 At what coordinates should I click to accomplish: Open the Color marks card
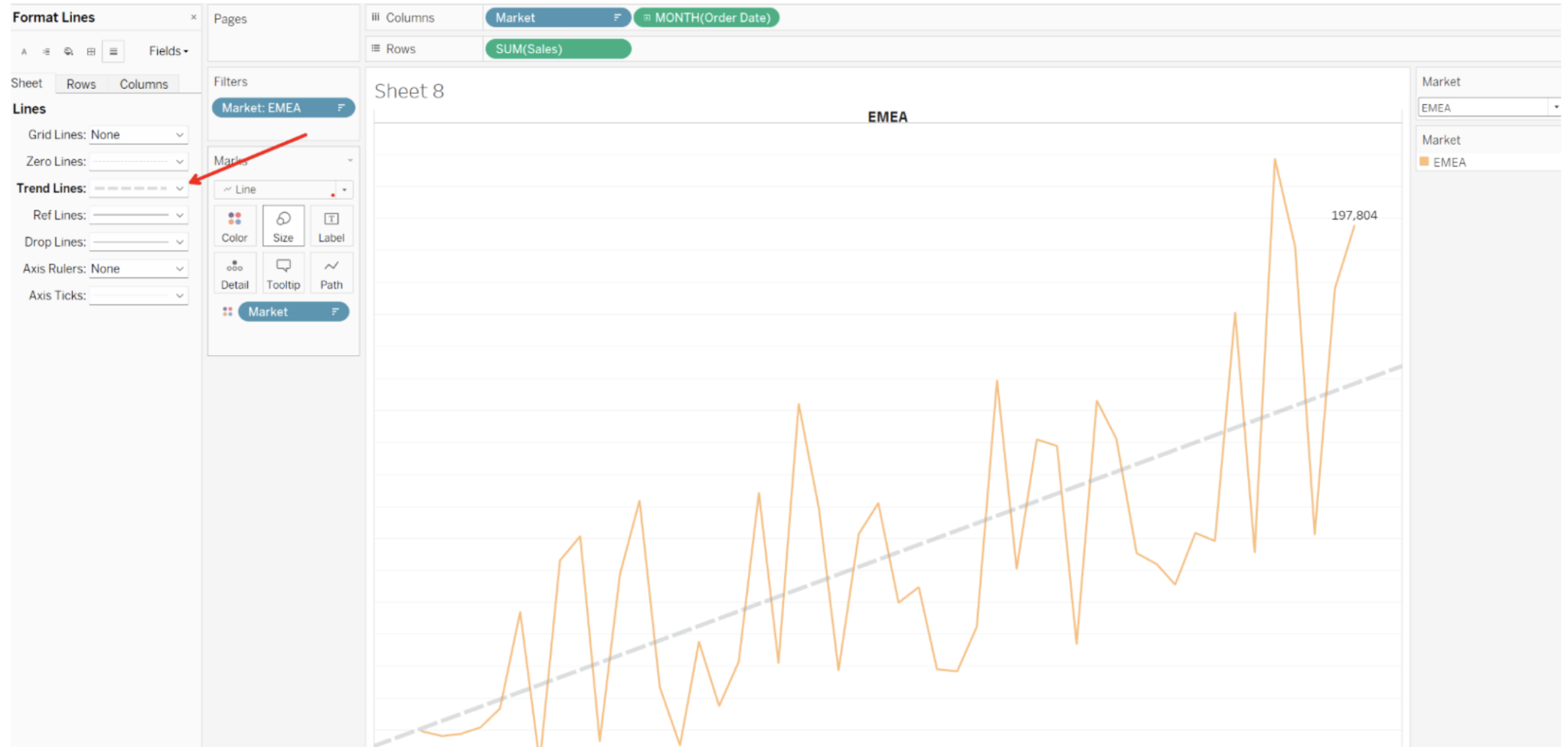click(234, 227)
